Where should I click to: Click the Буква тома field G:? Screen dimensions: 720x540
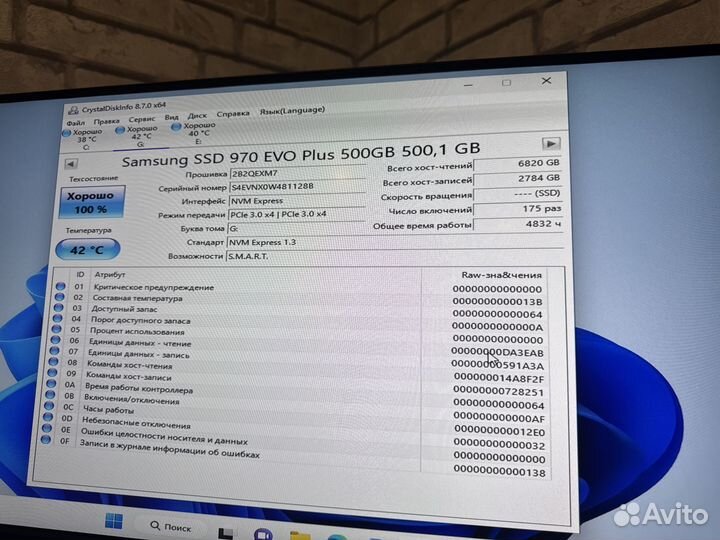click(x=296, y=228)
